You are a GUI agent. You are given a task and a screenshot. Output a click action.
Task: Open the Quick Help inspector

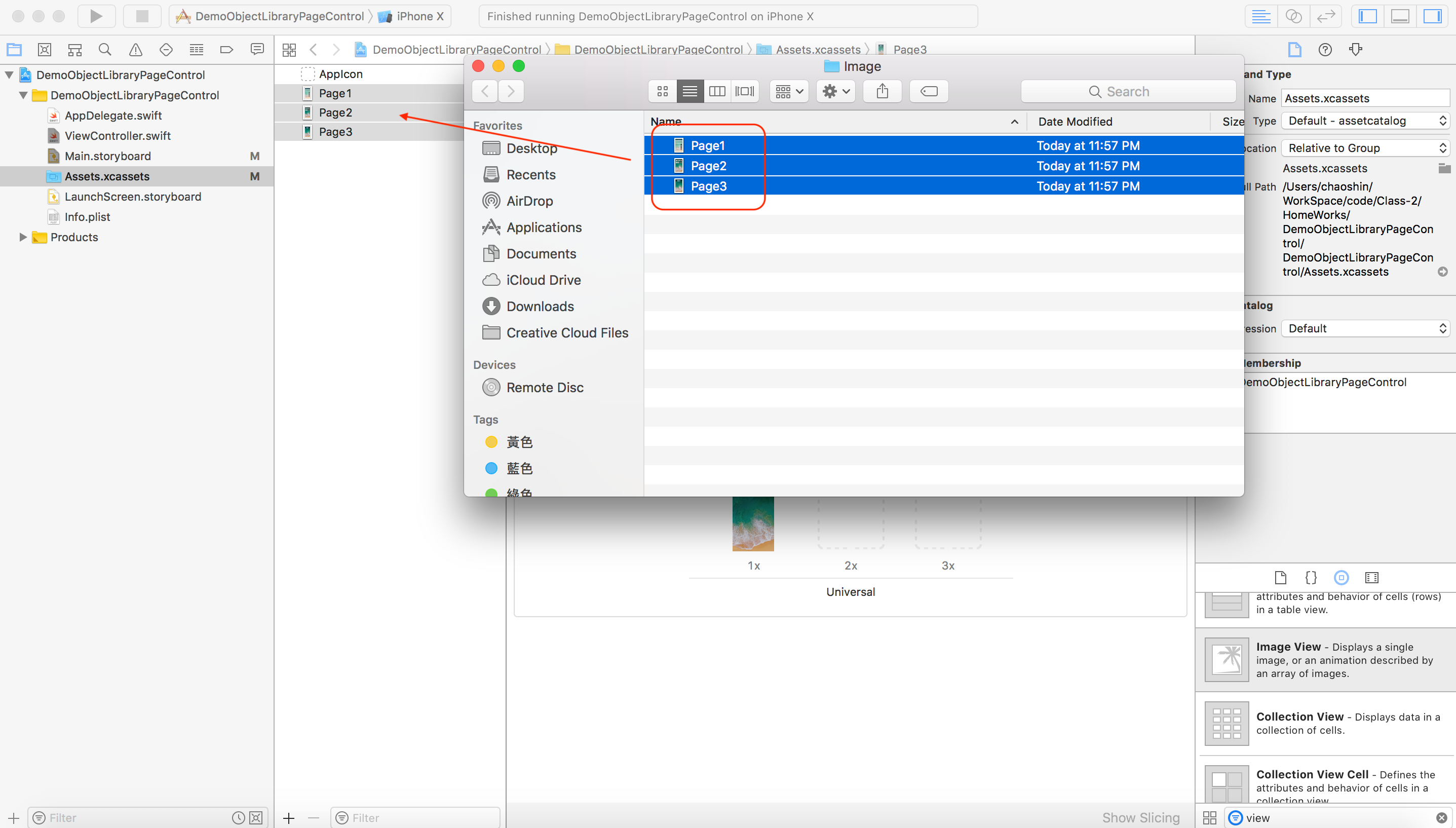click(1325, 50)
